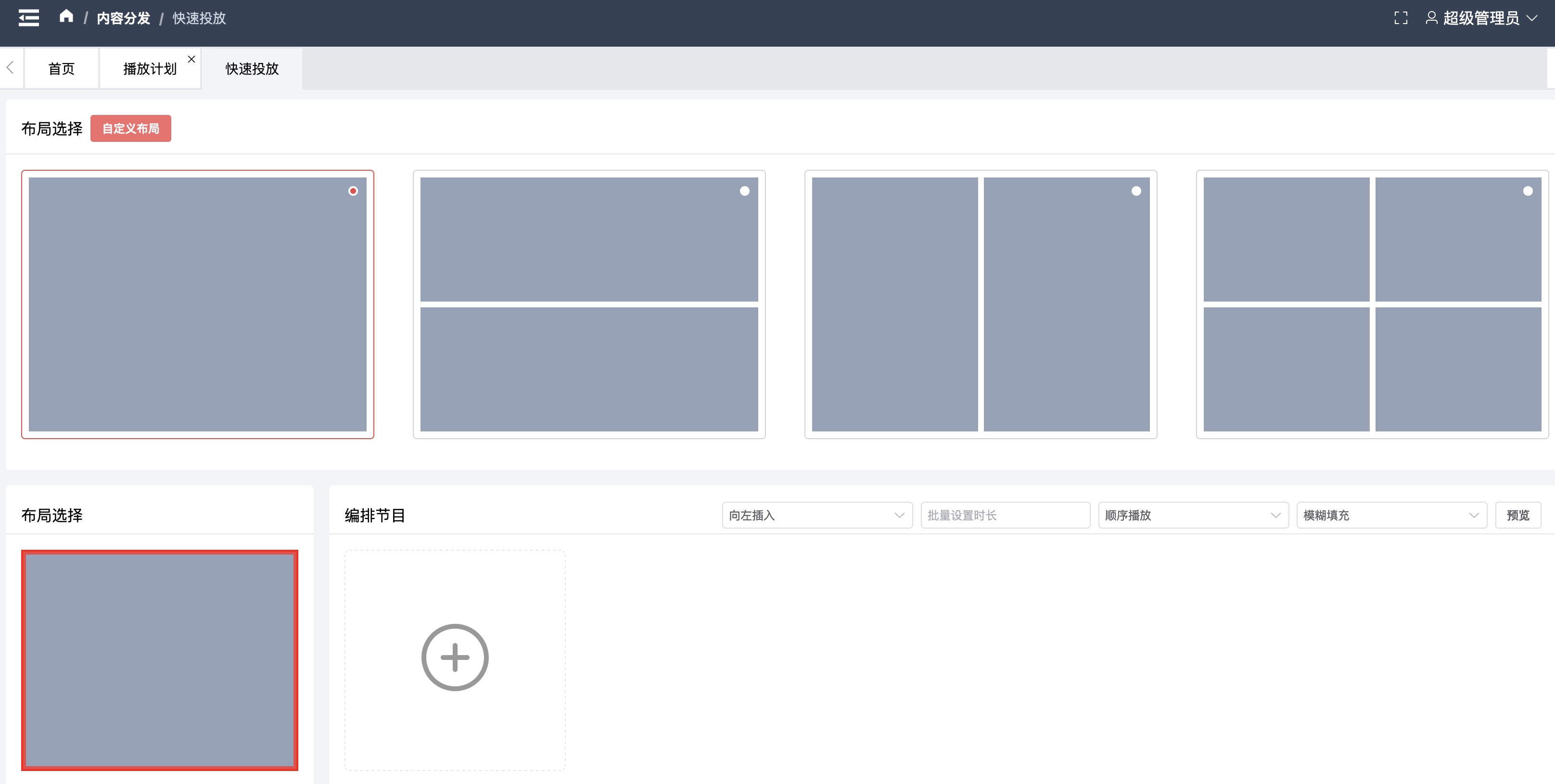Image resolution: width=1555 pixels, height=784 pixels.
Task: Open 模糊填充 dropdown
Action: [1391, 515]
